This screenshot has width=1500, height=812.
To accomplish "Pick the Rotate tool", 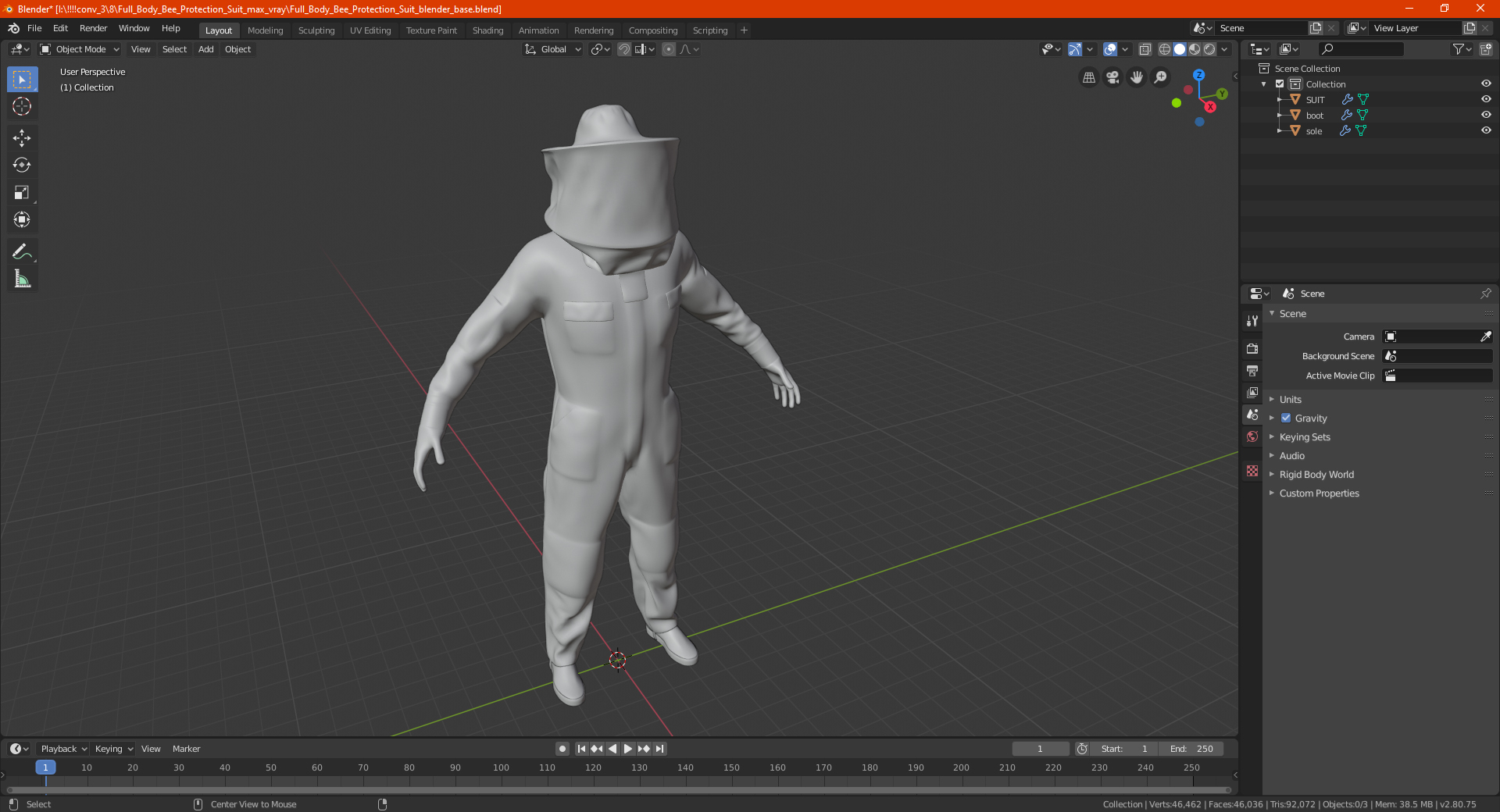I will point(22,166).
